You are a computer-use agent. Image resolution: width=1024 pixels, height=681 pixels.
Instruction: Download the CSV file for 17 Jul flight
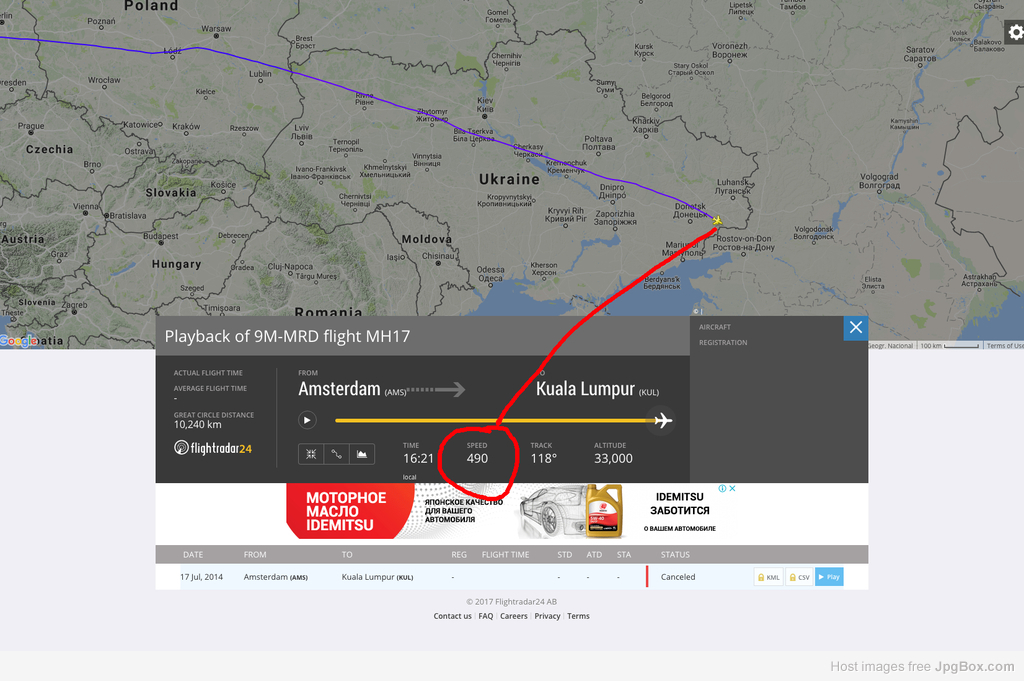click(799, 577)
